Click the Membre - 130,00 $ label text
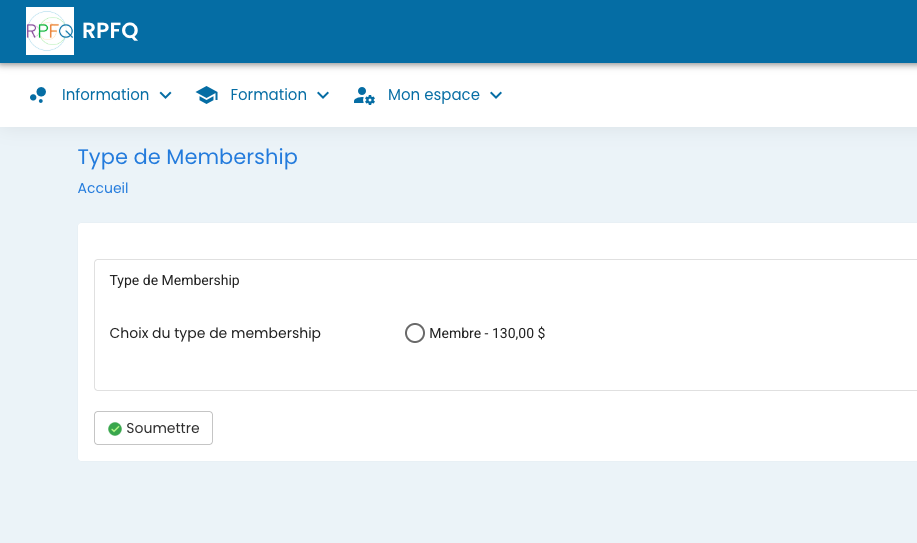The height and width of the screenshot is (543, 917). (487, 334)
